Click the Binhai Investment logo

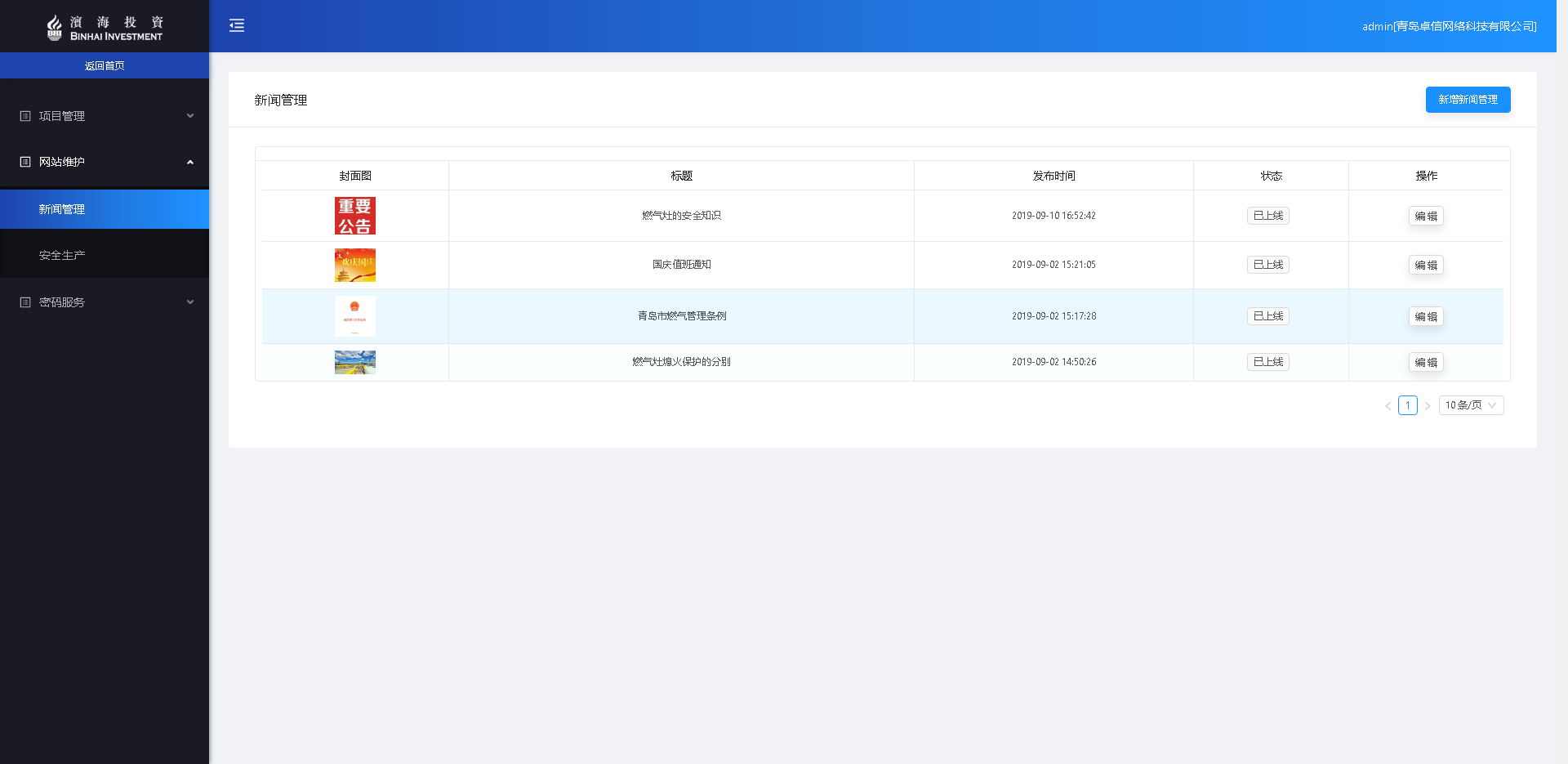[105, 28]
